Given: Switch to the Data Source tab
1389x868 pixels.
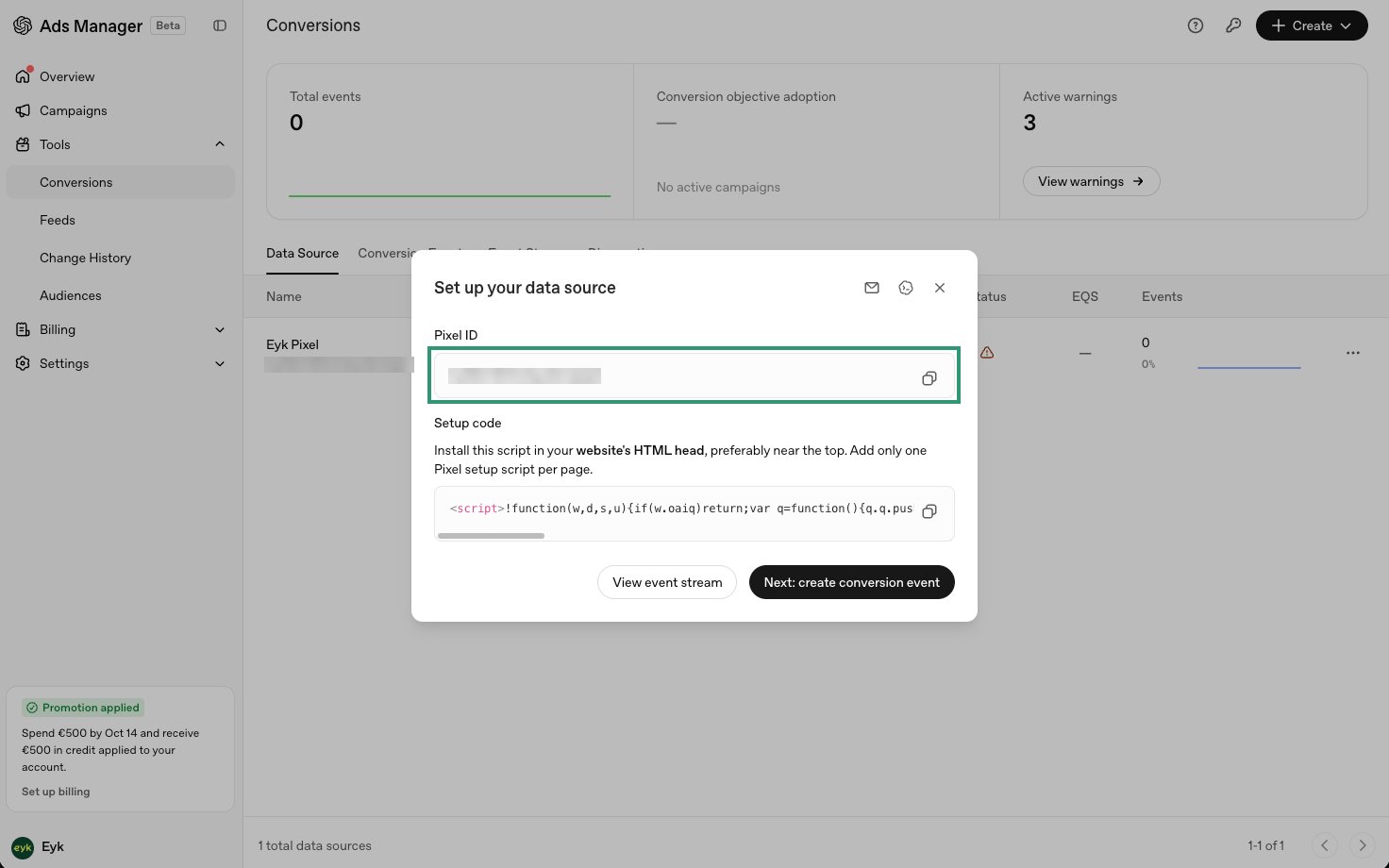Looking at the screenshot, I should [x=302, y=253].
